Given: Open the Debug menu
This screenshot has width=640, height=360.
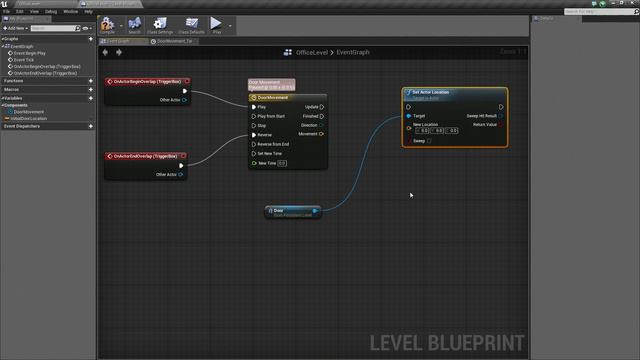Looking at the screenshot, I should (51, 11).
